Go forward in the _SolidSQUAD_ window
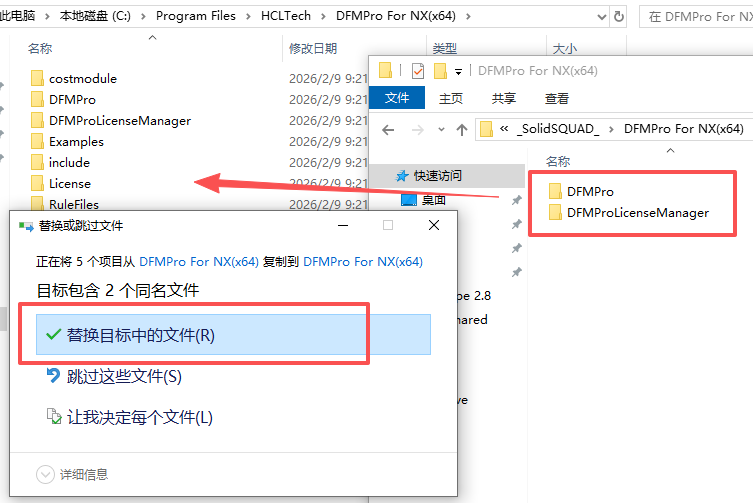This screenshot has width=753, height=503. coord(418,129)
